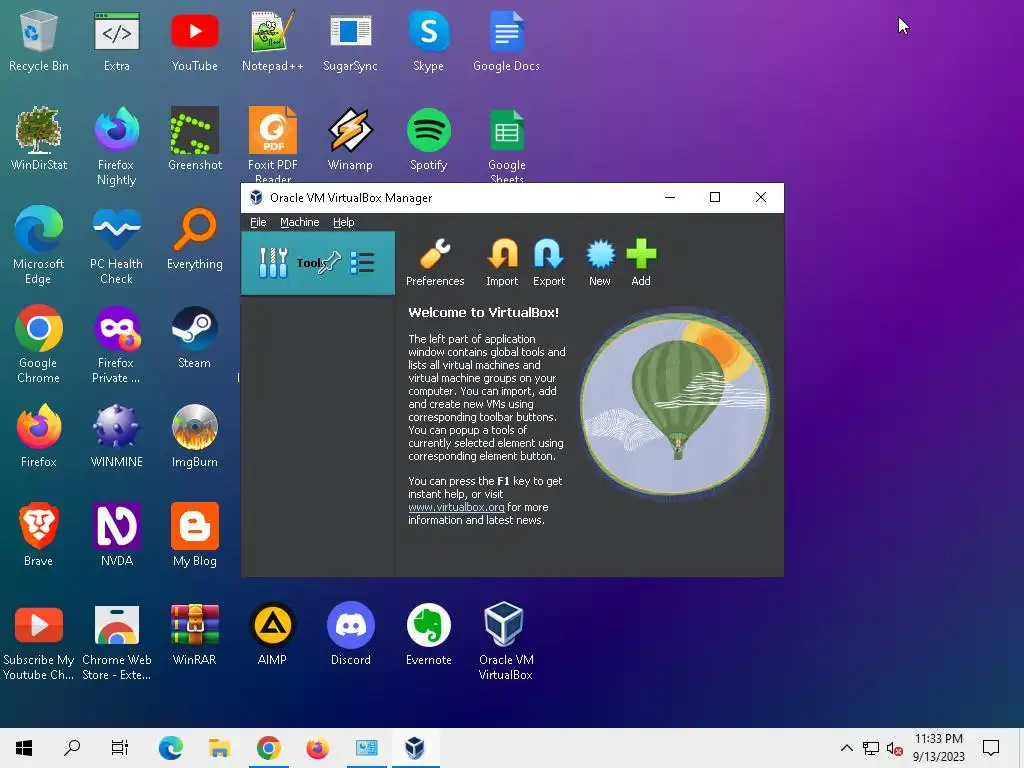Select the Spotify desktop icon
This screenshot has height=768, width=1024.
click(x=428, y=139)
